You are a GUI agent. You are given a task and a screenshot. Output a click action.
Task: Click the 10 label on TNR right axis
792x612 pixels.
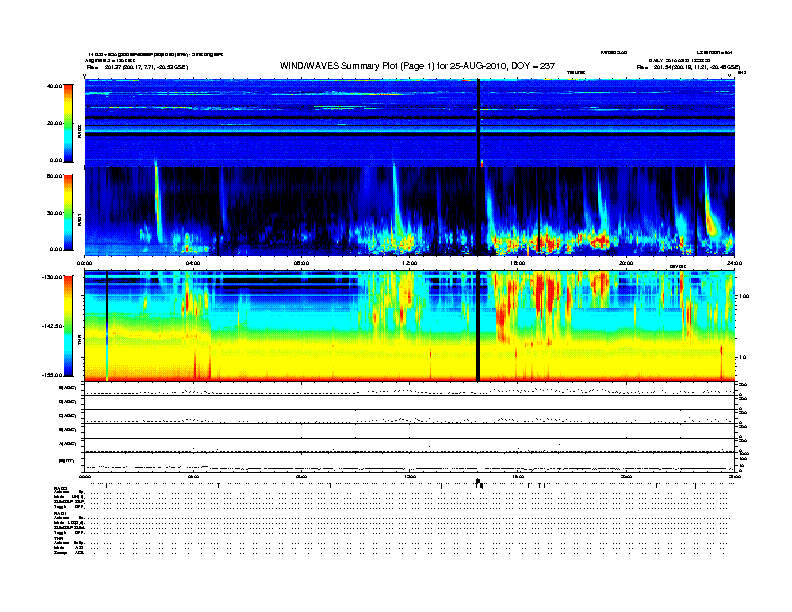[742, 357]
